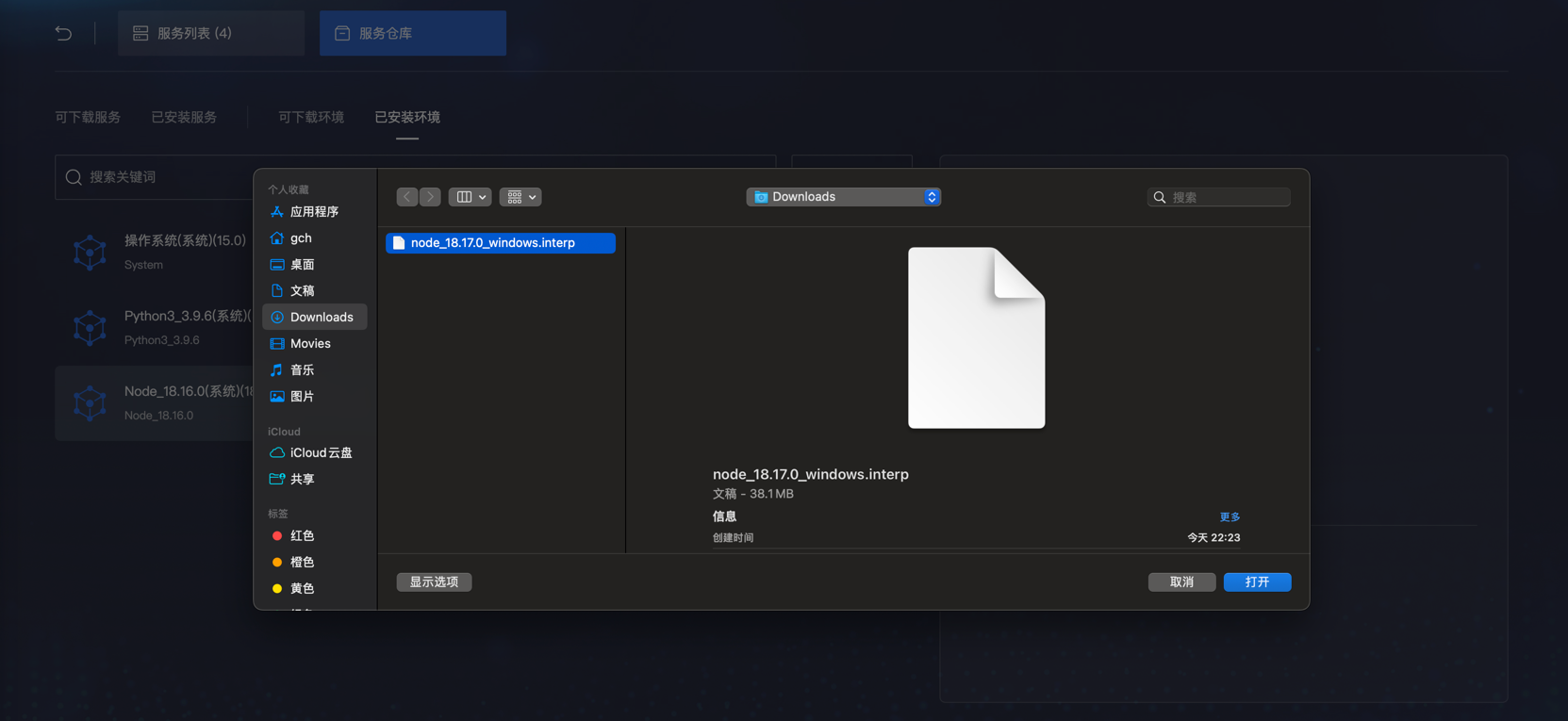The height and width of the screenshot is (721, 1568).
Task: Click the file dialog 搜索 field
Action: 1219,197
